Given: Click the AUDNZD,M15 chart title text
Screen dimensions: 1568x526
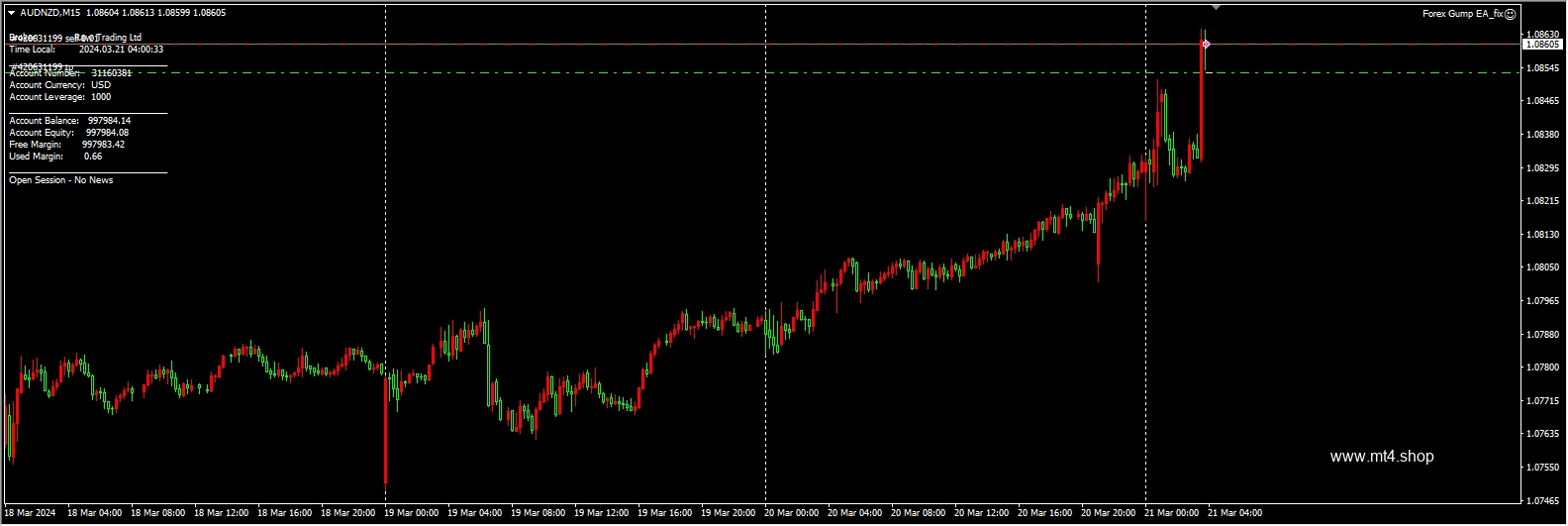Looking at the screenshot, I should point(51,13).
